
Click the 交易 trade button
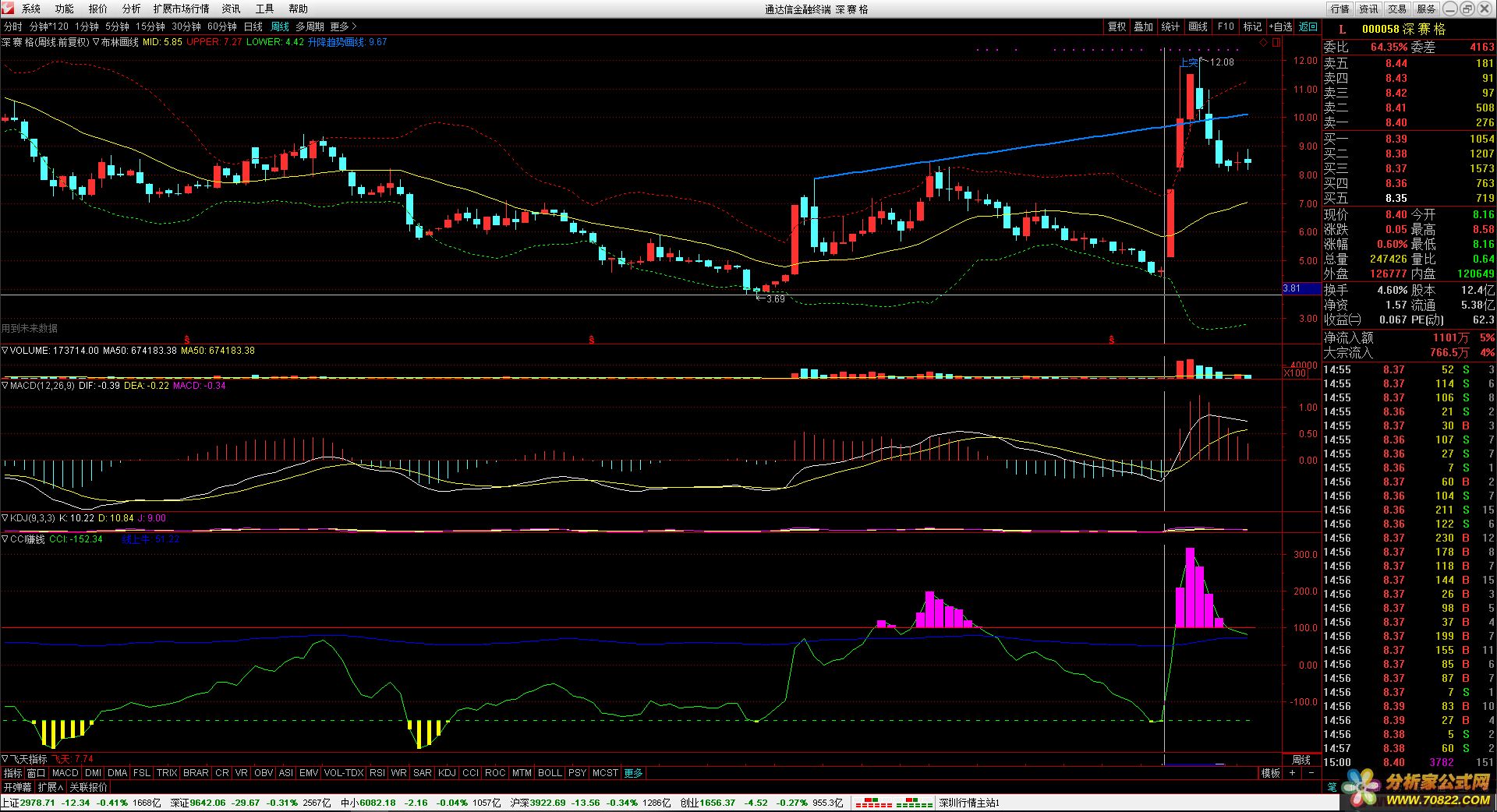click(1398, 9)
